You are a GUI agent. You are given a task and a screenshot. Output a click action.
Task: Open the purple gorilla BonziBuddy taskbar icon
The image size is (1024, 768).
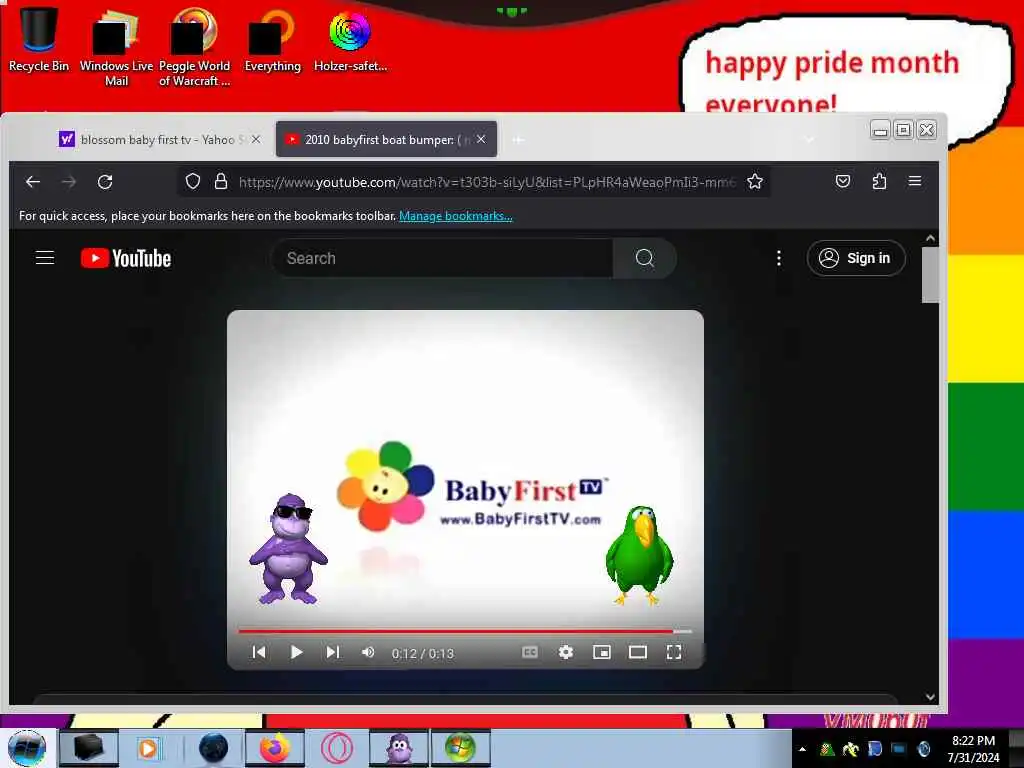point(398,748)
